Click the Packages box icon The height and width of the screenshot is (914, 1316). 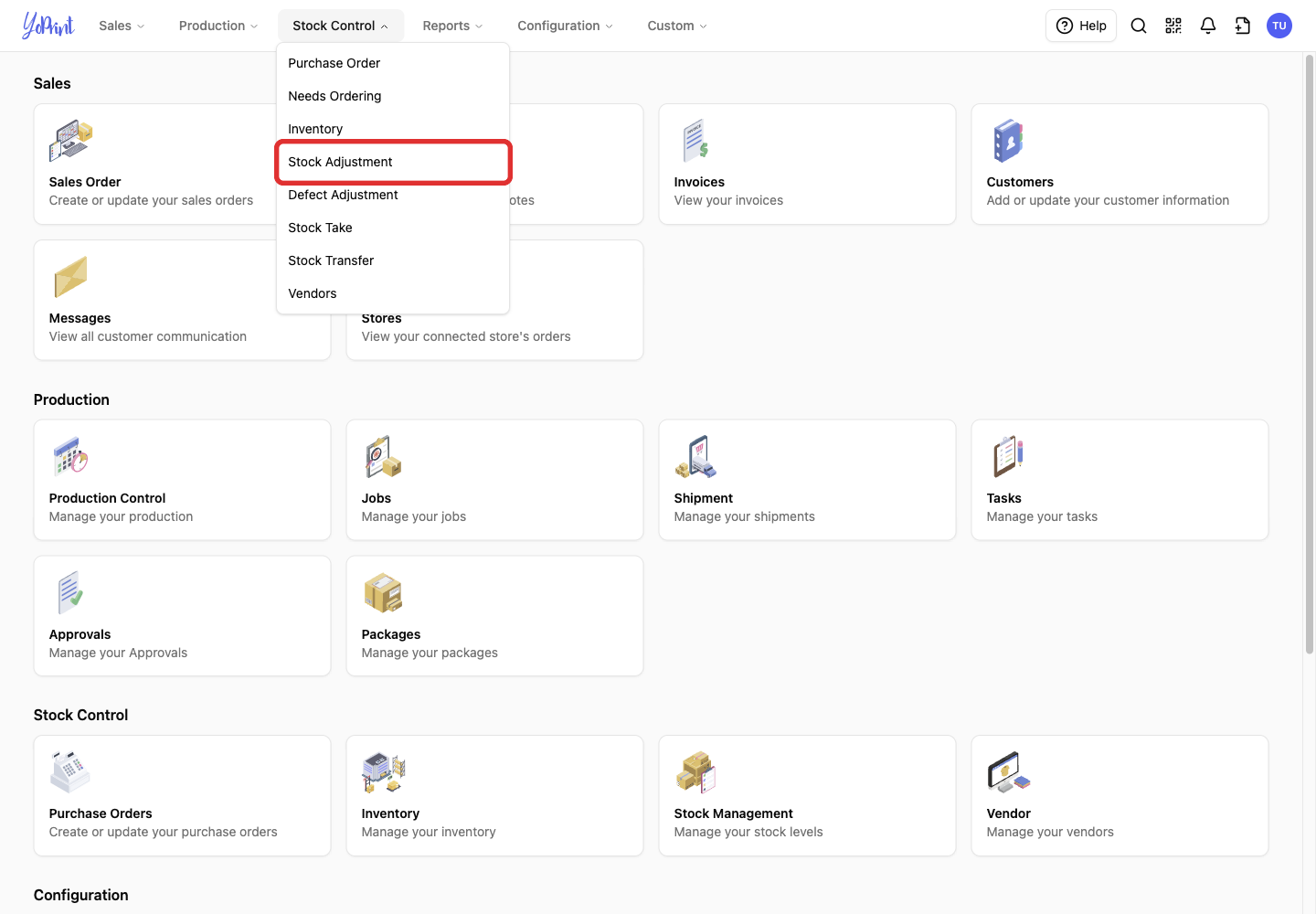point(383,593)
